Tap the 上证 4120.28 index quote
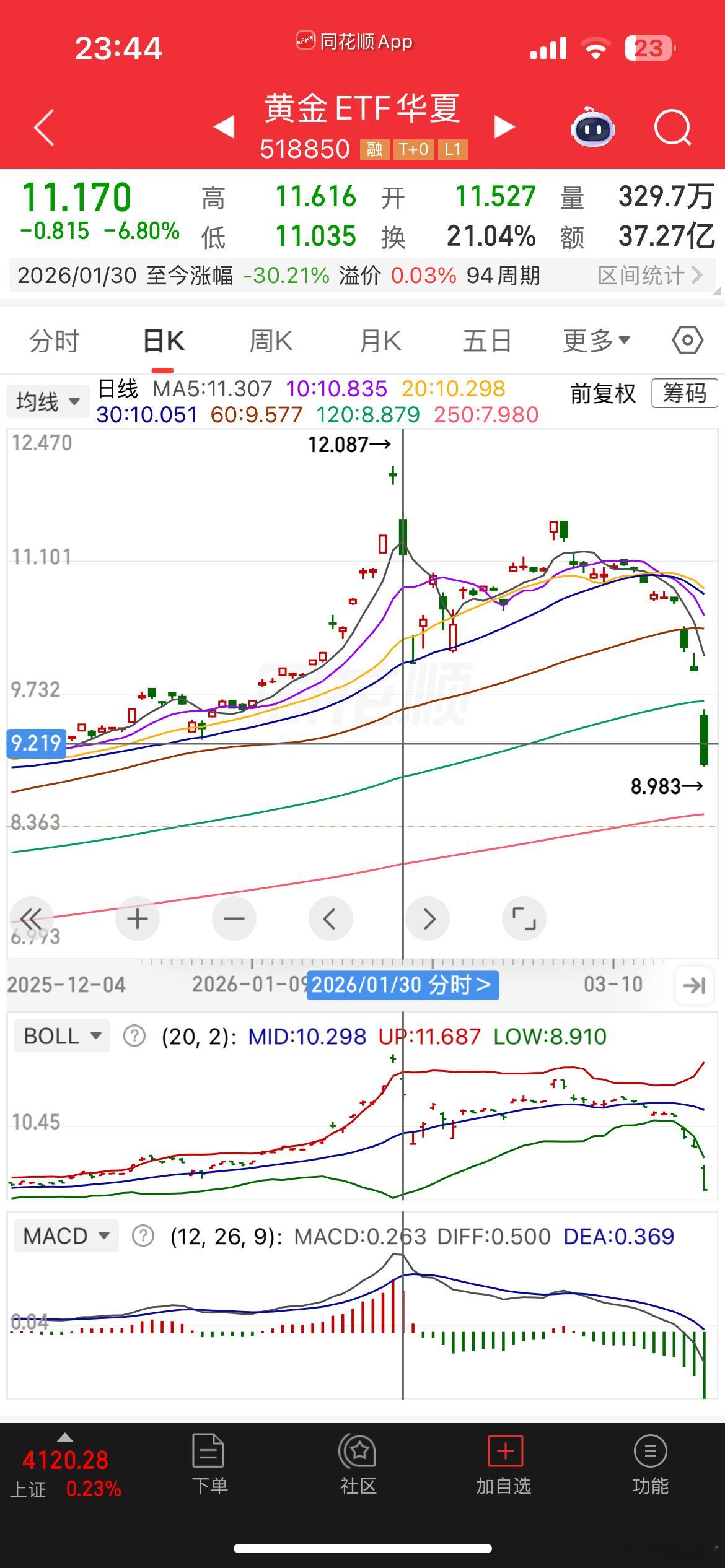Image resolution: width=725 pixels, height=1568 pixels. coord(65,1474)
